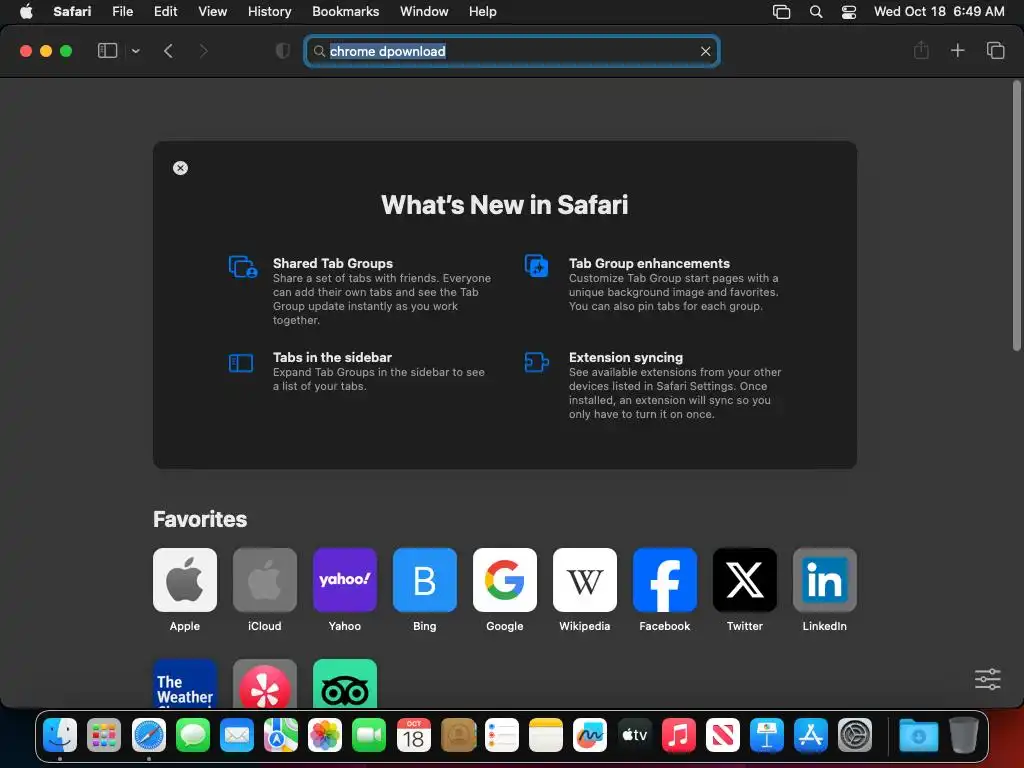Open the Trash from the Dock

point(963,735)
